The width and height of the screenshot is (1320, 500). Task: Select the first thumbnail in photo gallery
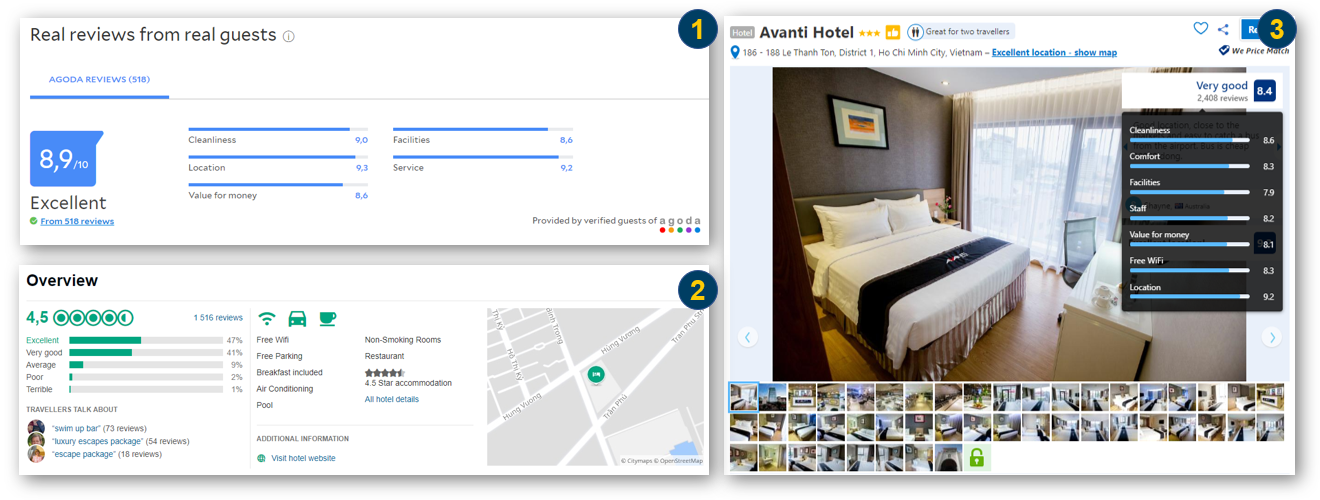point(744,398)
